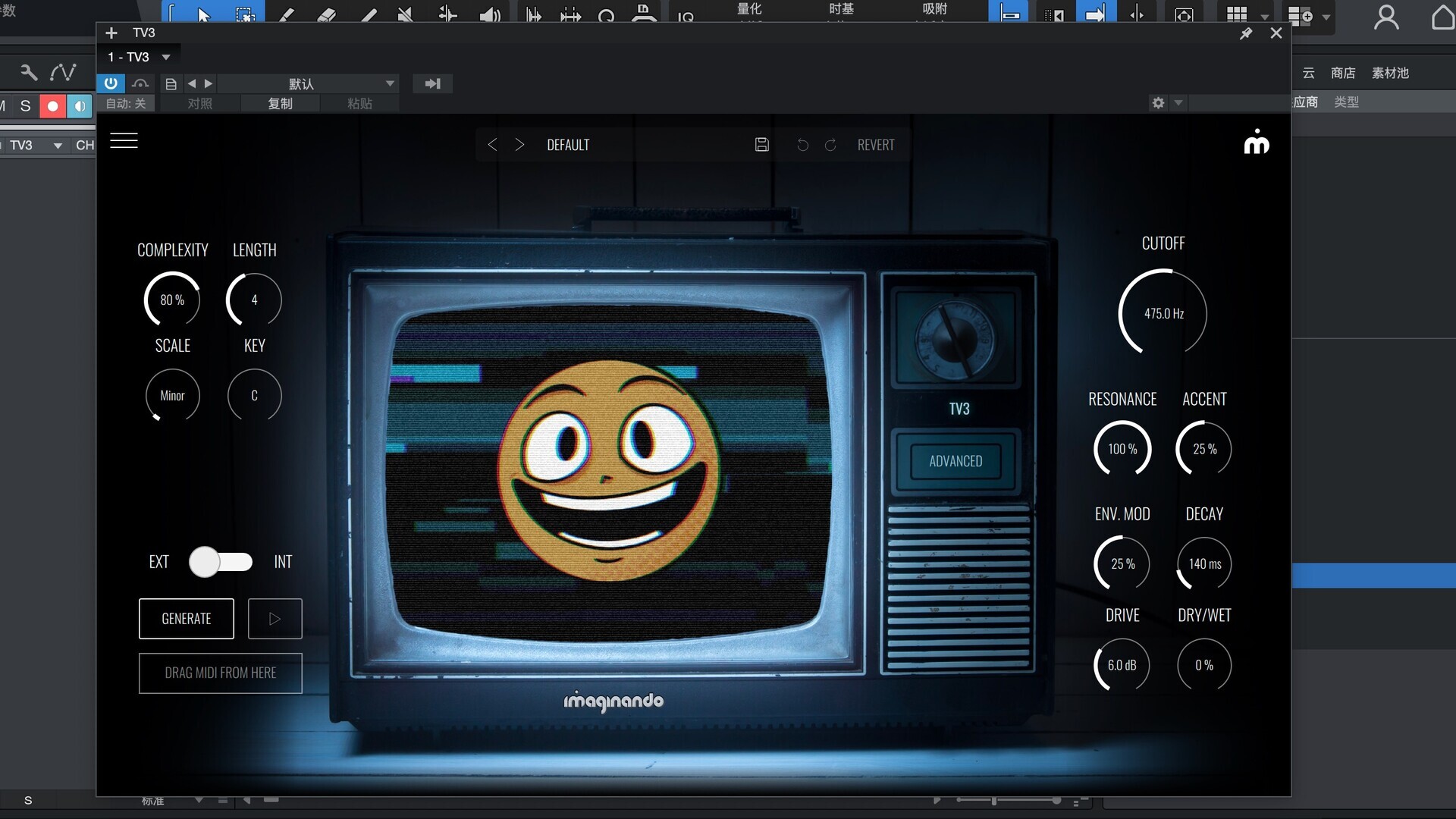Viewport: 1456px width, 819px height.
Task: Switch to the 商店 shop tab
Action: 1343,73
